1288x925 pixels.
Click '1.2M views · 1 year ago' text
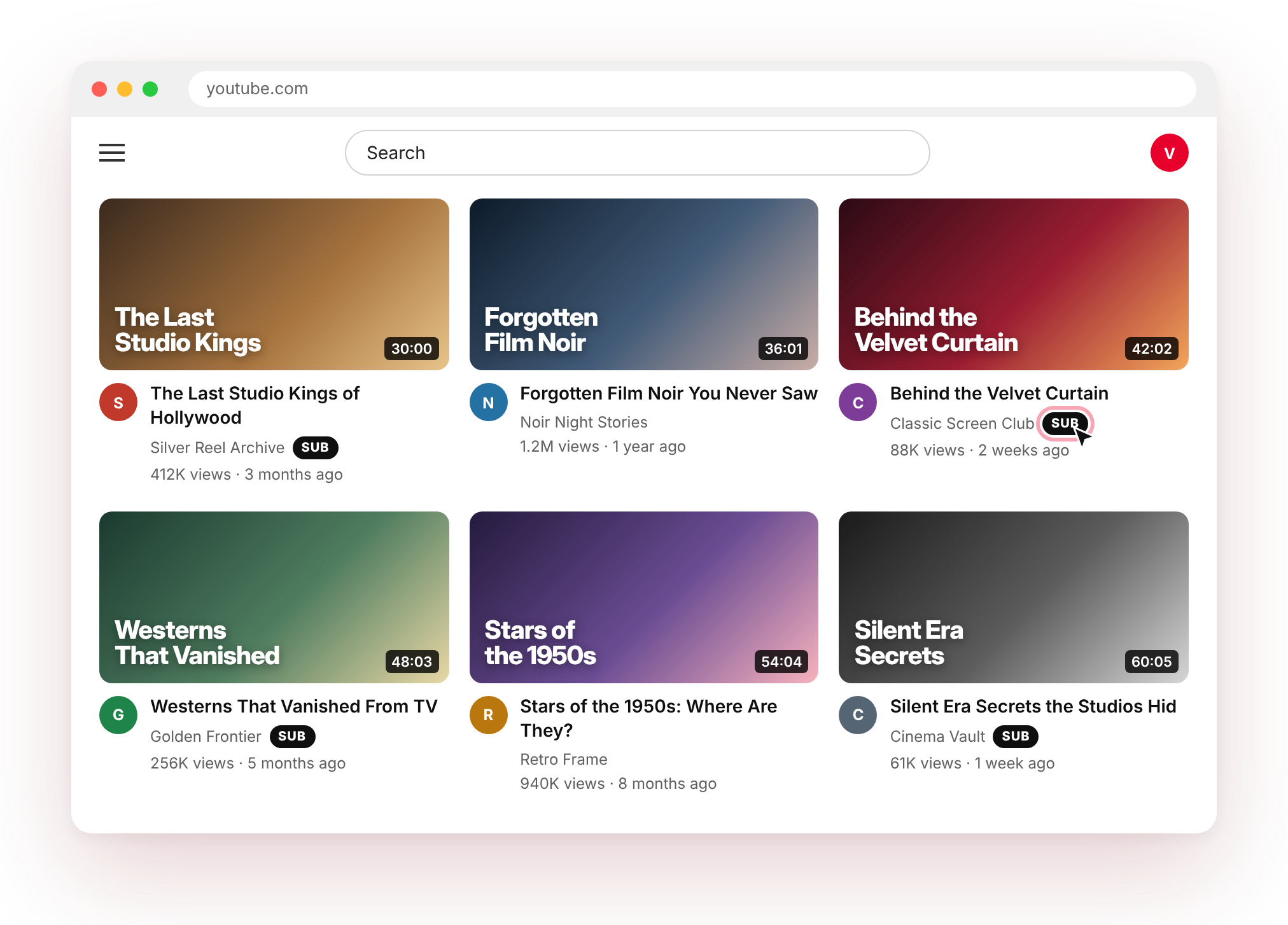coord(603,446)
